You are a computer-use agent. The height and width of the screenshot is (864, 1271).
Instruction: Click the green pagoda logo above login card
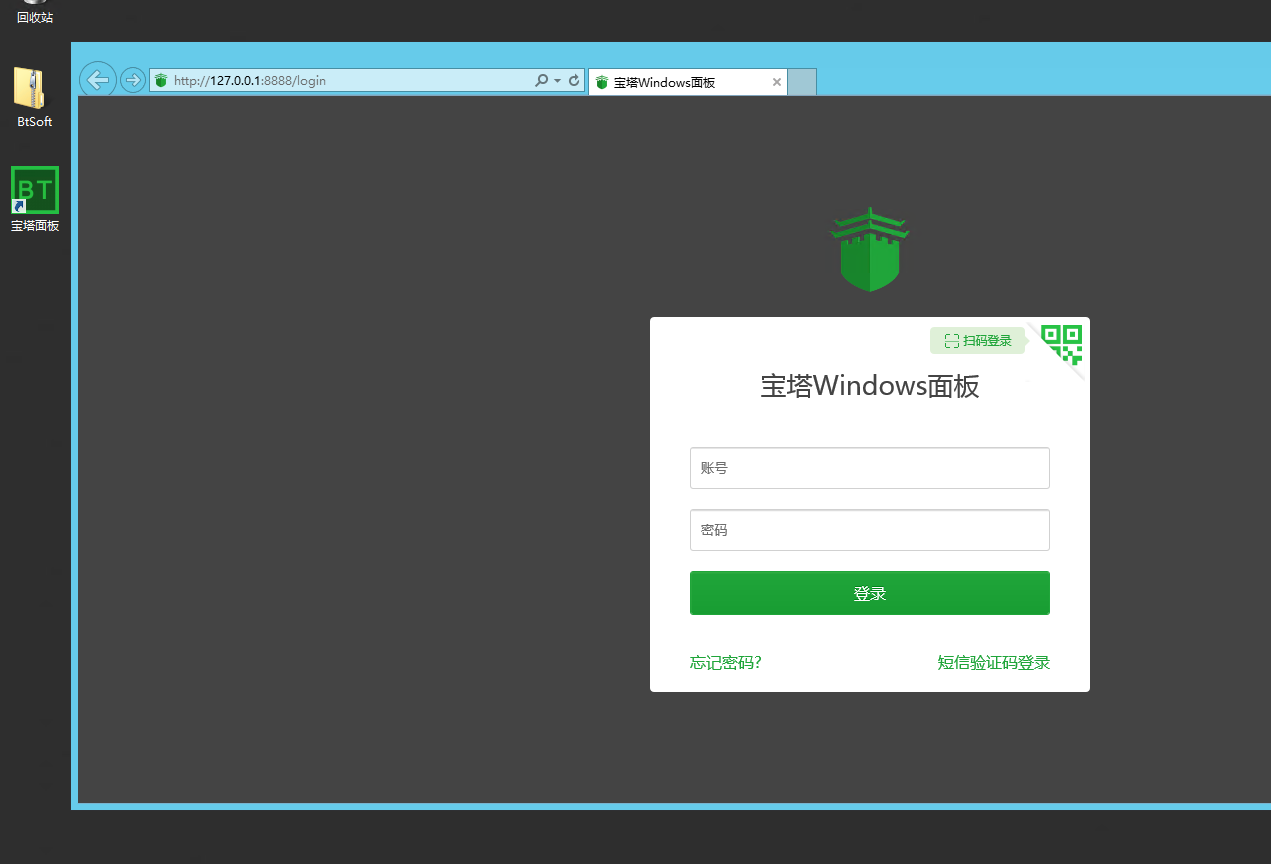[x=870, y=250]
